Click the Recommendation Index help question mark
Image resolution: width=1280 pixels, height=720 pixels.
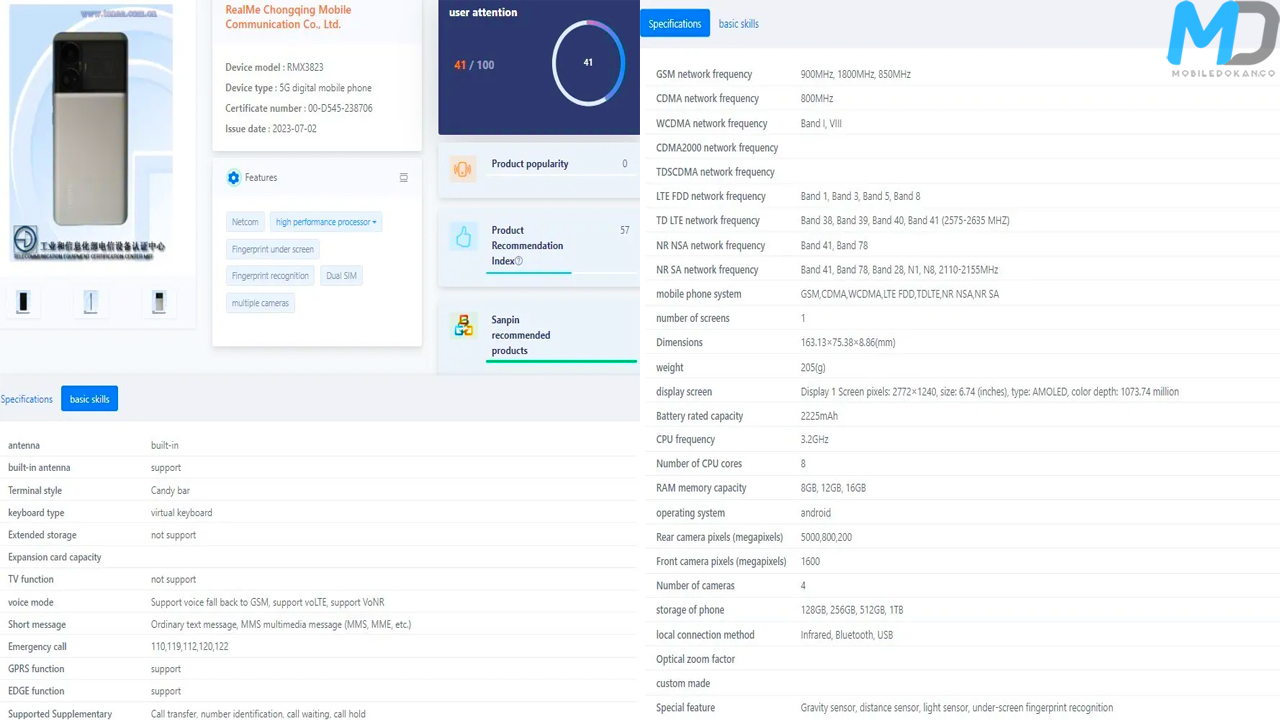(x=519, y=261)
